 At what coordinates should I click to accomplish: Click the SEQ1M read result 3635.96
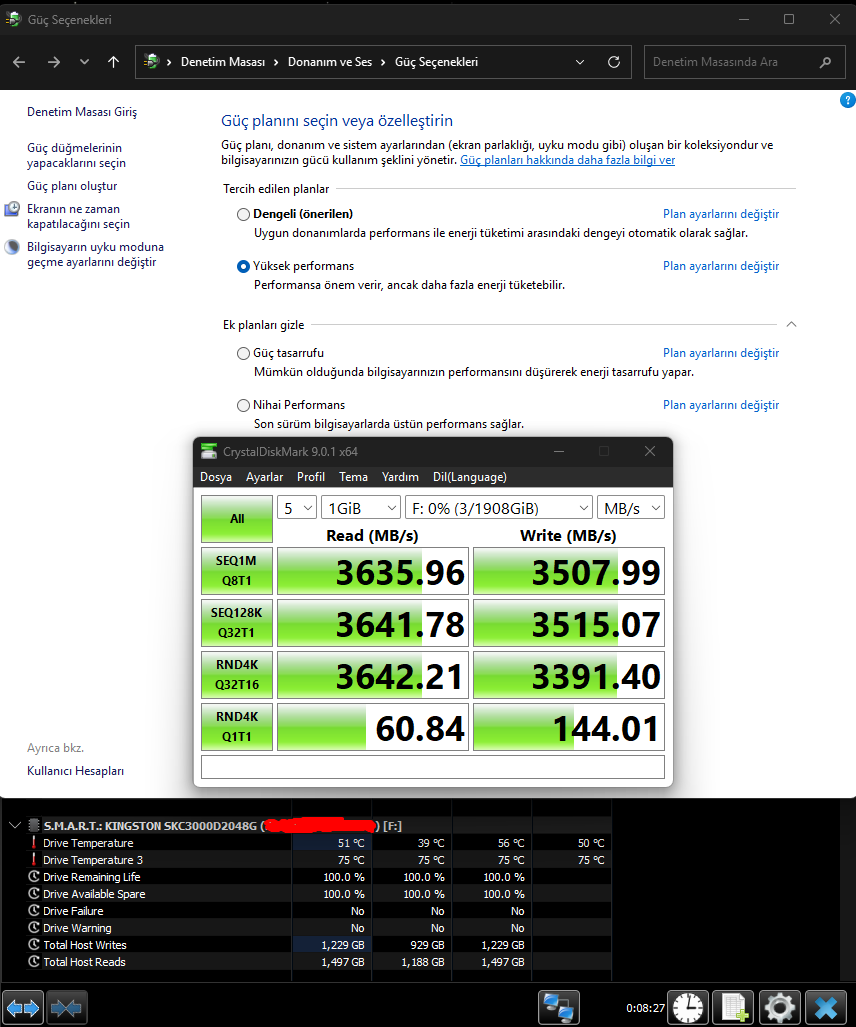pos(373,571)
